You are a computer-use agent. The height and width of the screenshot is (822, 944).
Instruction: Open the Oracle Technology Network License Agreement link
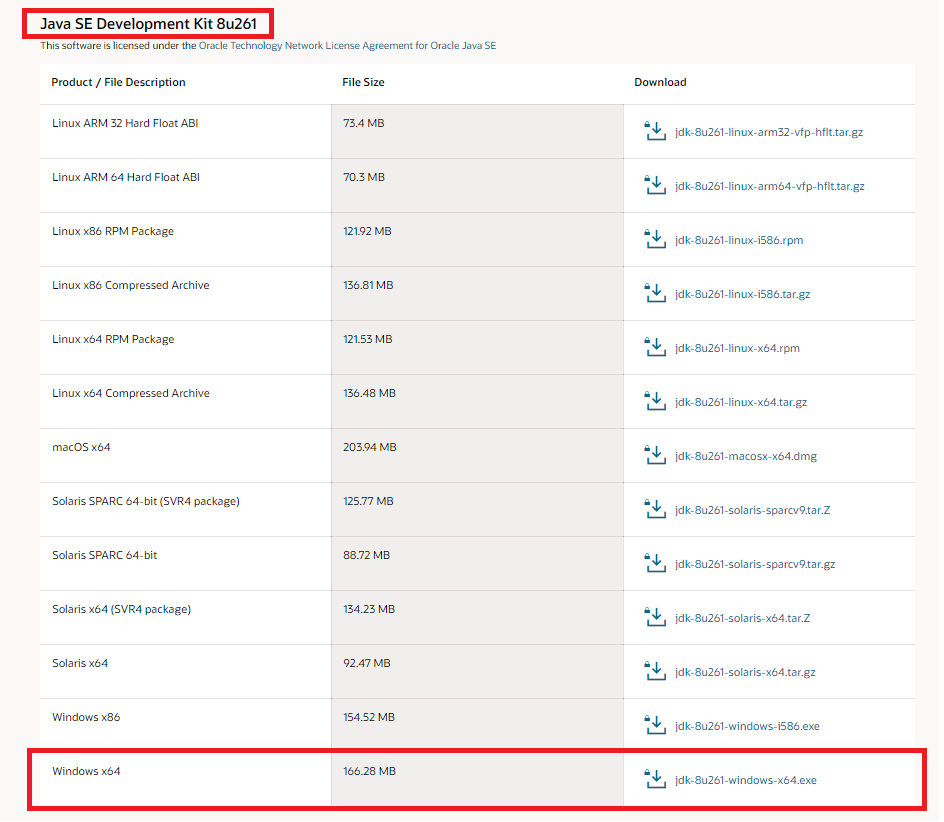click(347, 46)
